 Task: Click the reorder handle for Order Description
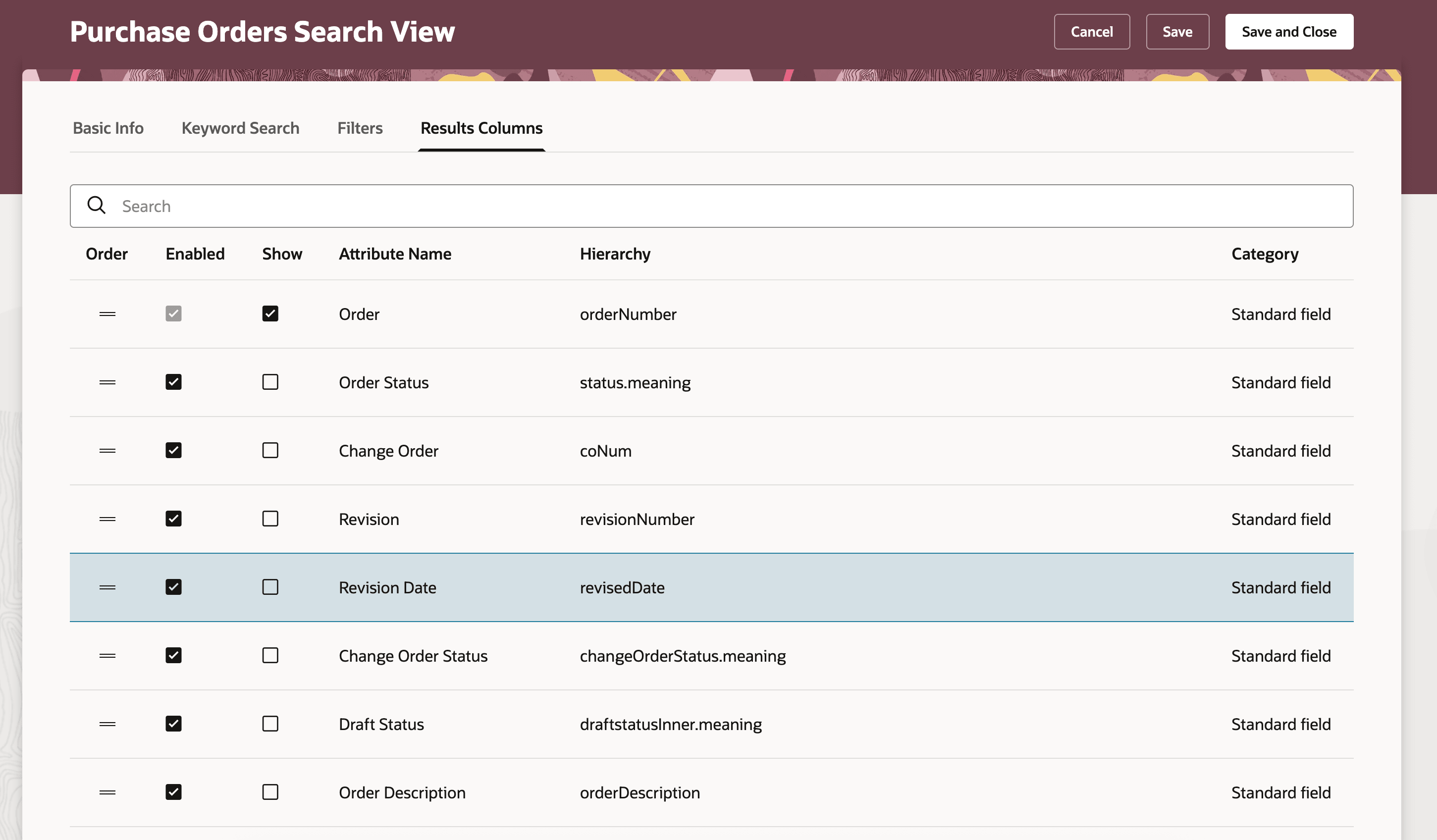(x=106, y=792)
